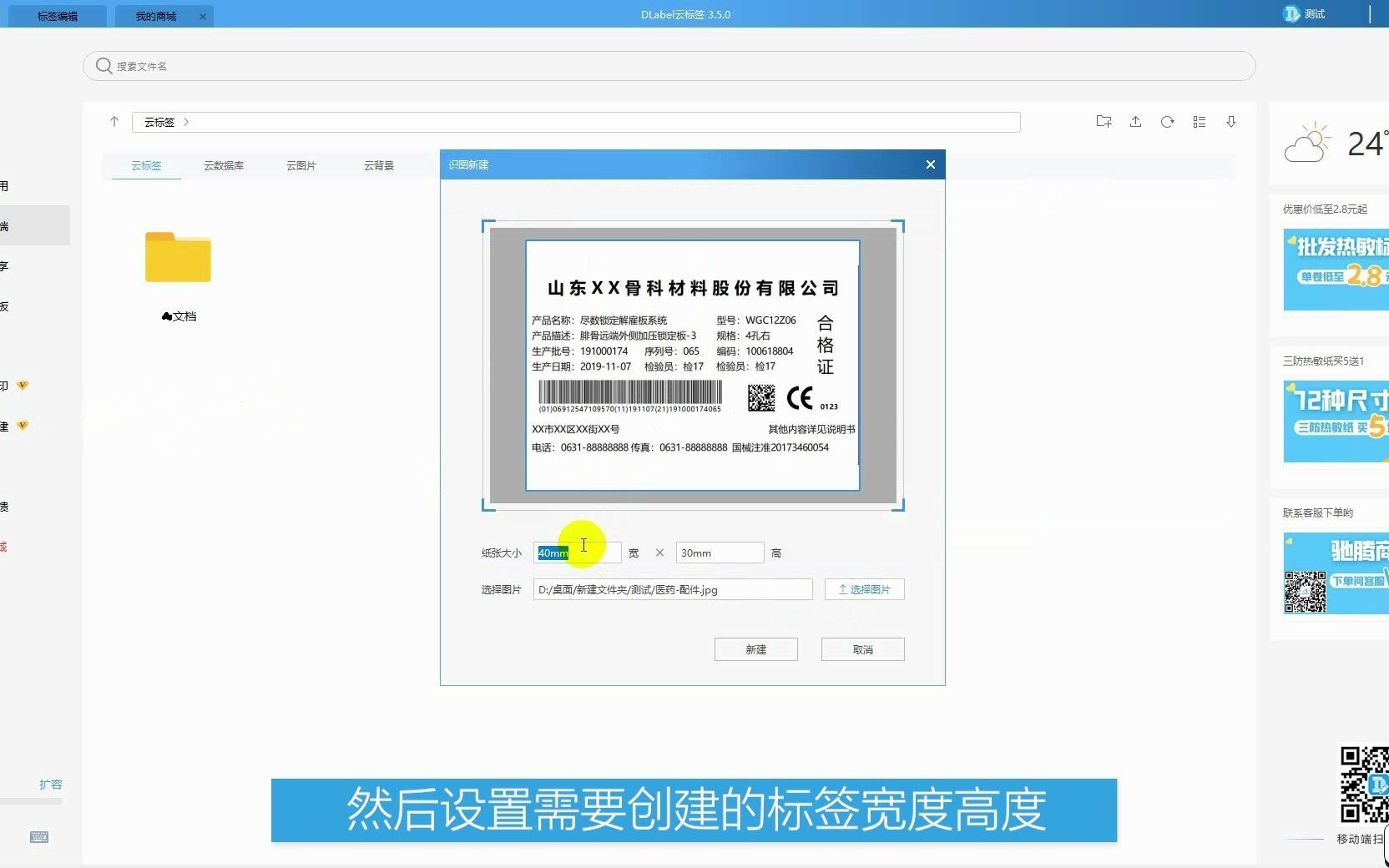The height and width of the screenshot is (868, 1389).
Task: Switch view with the list view icon
Action: click(x=1200, y=122)
